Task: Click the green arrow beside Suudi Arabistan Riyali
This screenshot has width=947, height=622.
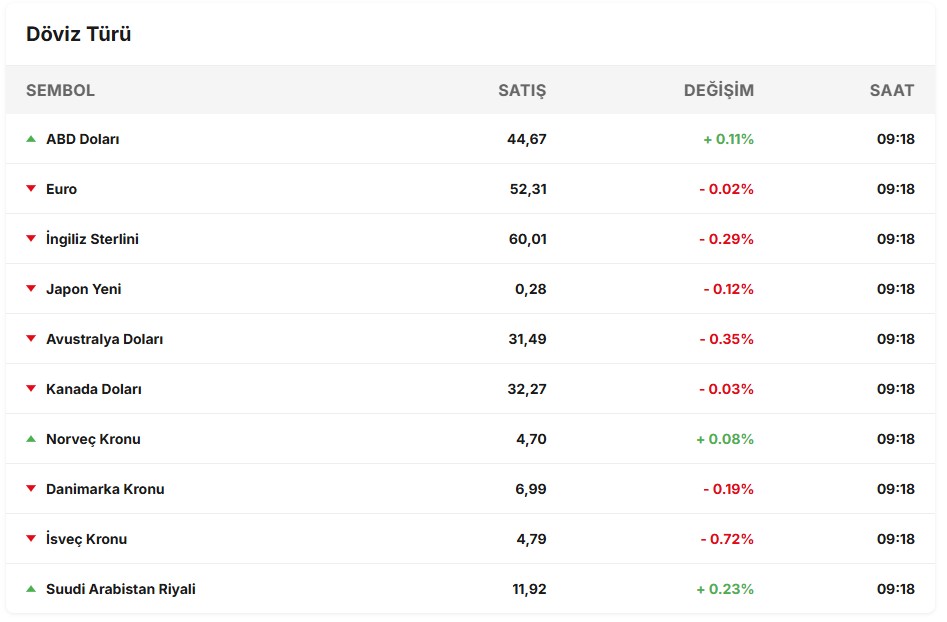Action: tap(31, 589)
